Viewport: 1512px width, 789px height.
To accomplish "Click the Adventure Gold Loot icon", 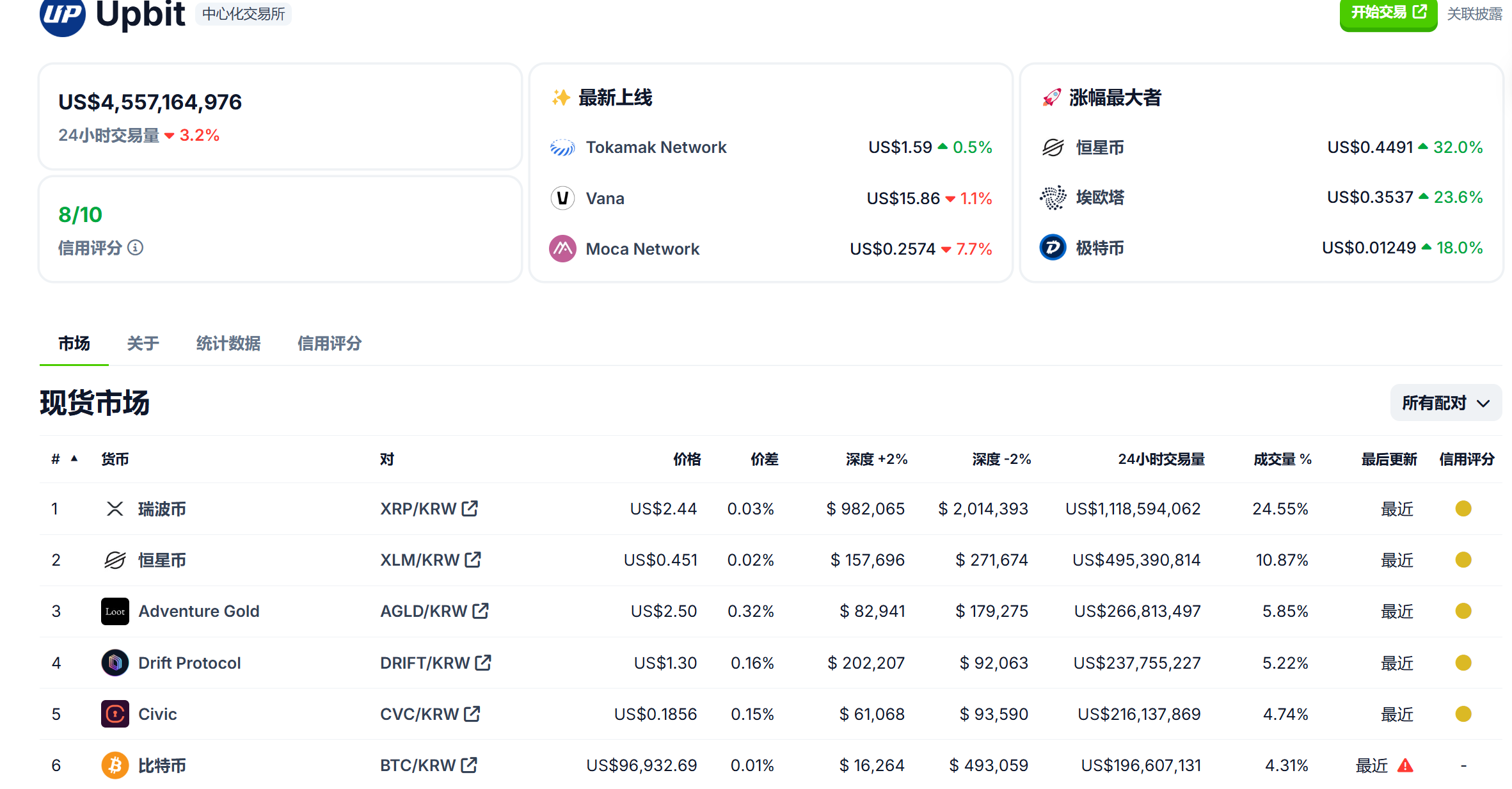I will pos(115,612).
